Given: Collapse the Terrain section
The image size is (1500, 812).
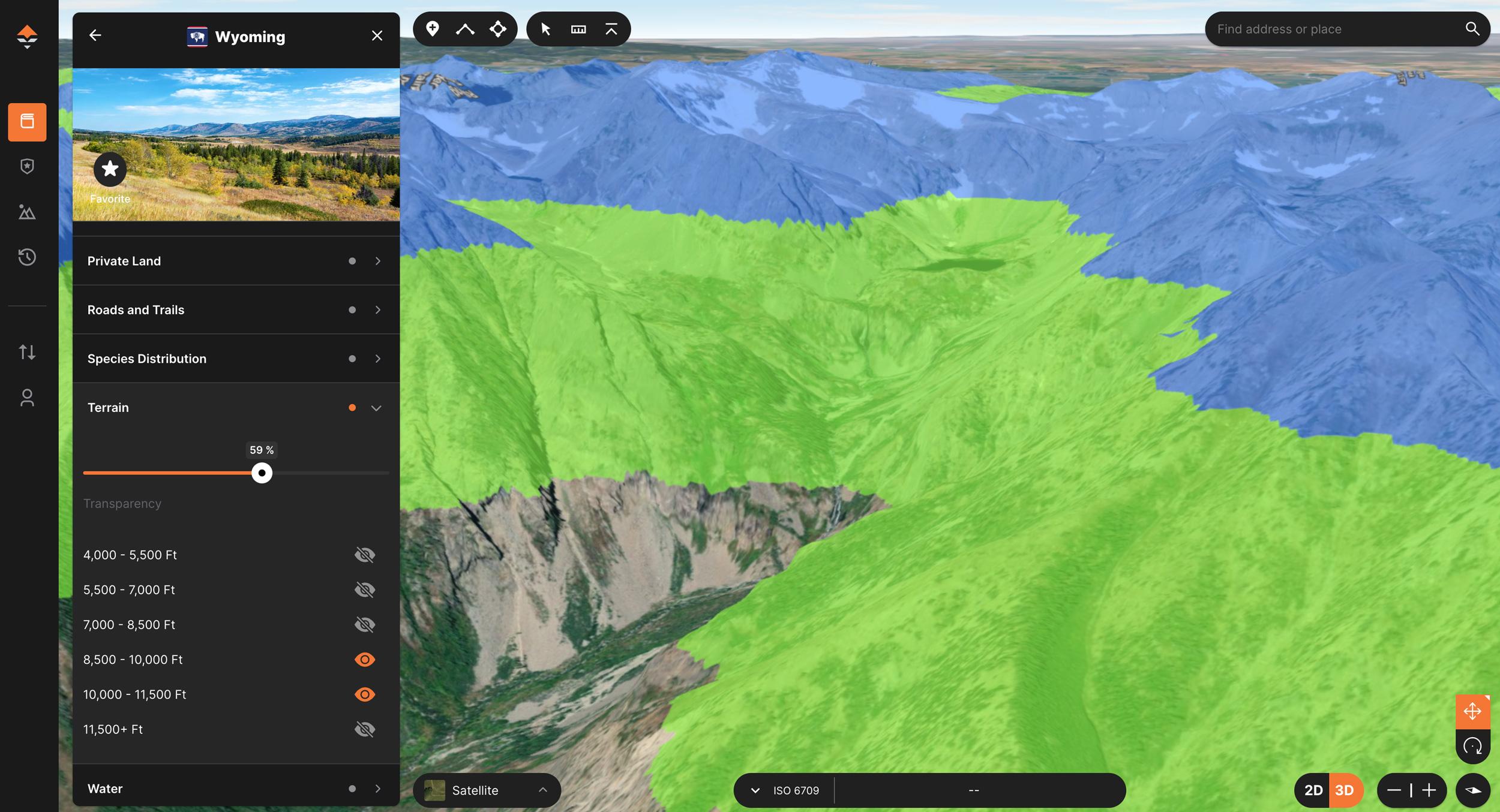Looking at the screenshot, I should click(377, 407).
